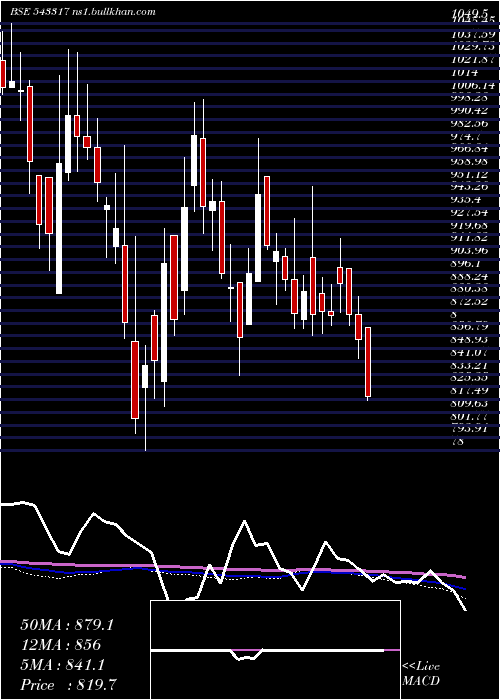The height and width of the screenshot is (700, 500).
Task: Select the 1014 price axis label
Action: click(x=465, y=72)
